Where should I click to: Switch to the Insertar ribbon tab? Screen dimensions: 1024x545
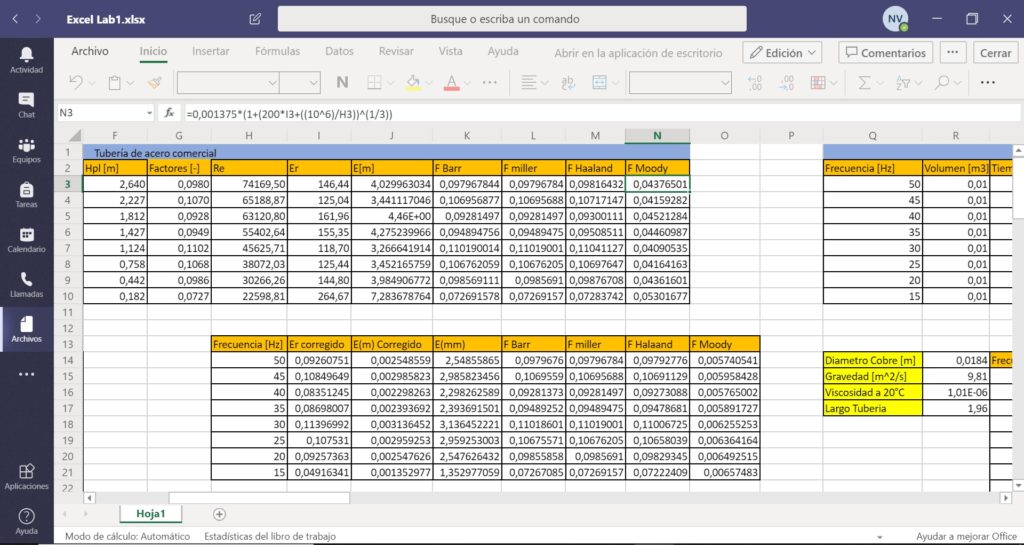(211, 52)
